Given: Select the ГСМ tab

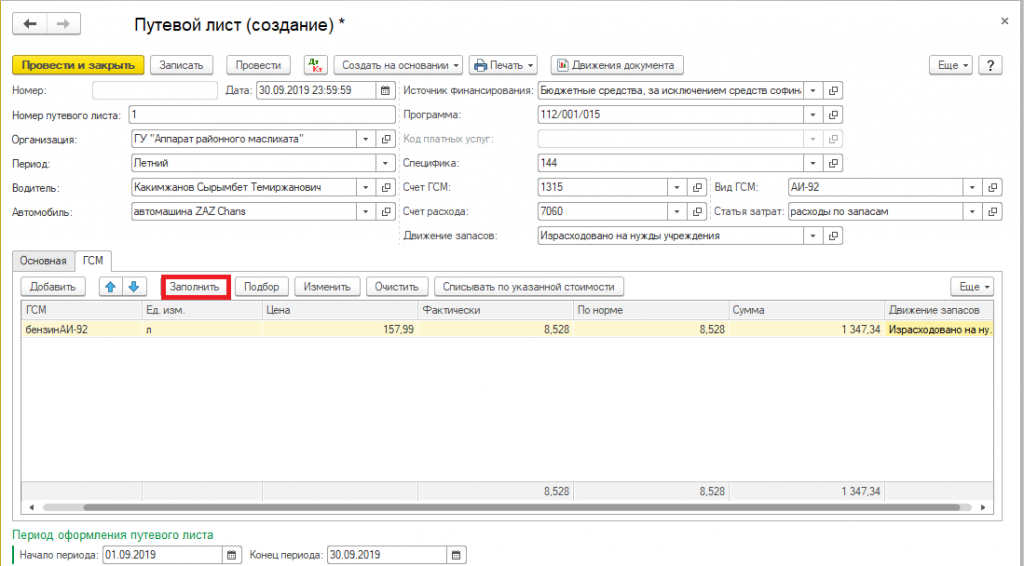Looking at the screenshot, I should coord(93,261).
